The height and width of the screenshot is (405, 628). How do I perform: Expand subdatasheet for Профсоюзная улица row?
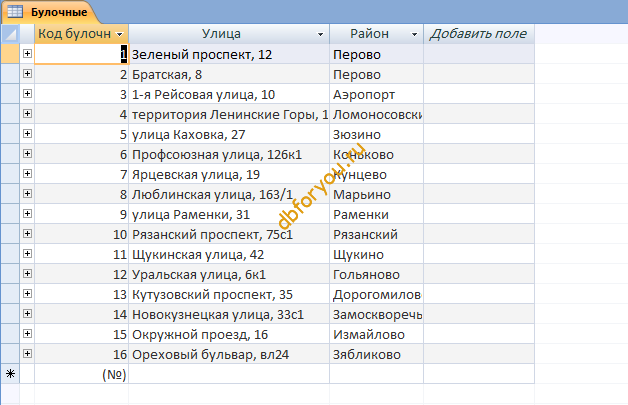click(x=27, y=154)
